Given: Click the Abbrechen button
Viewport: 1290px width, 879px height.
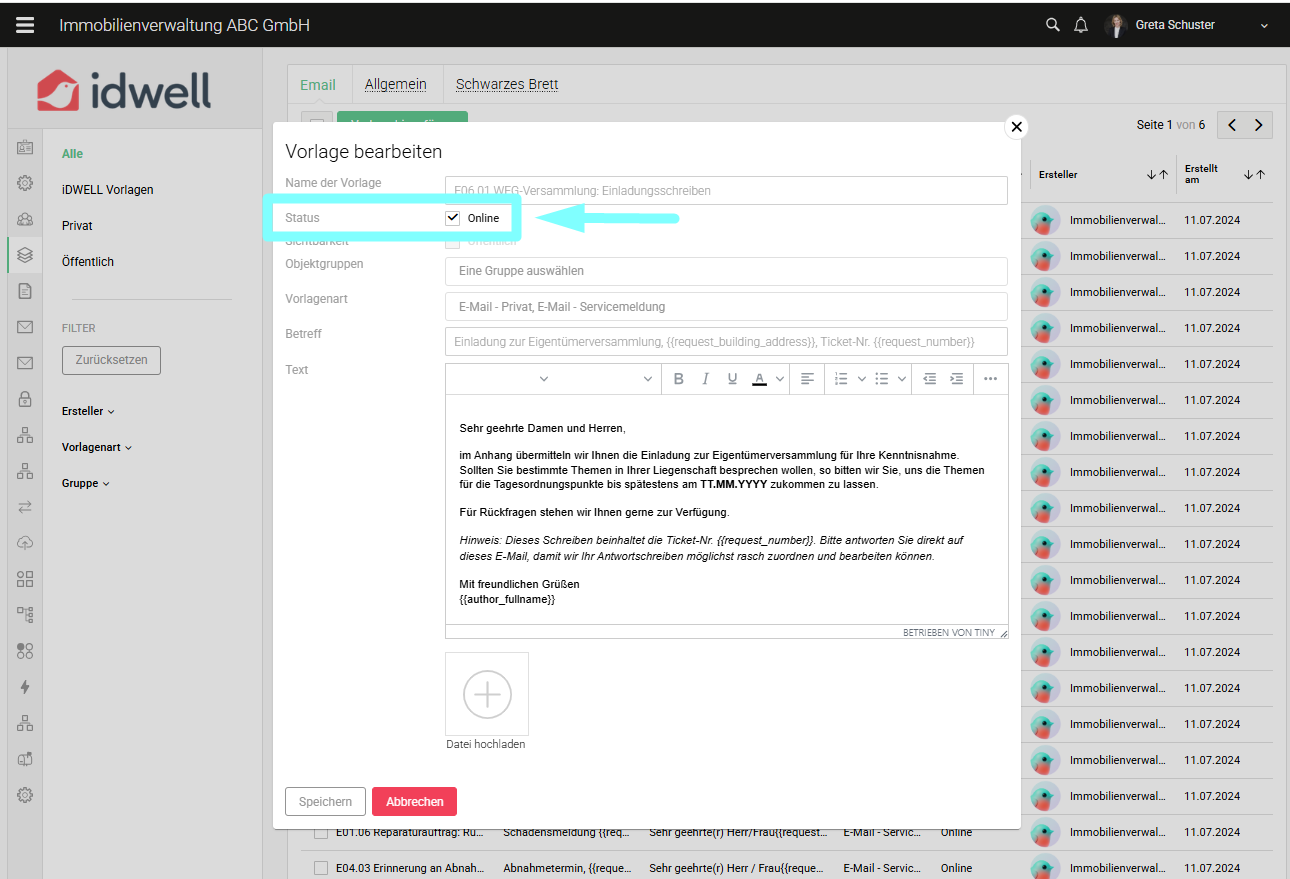Looking at the screenshot, I should point(414,802).
